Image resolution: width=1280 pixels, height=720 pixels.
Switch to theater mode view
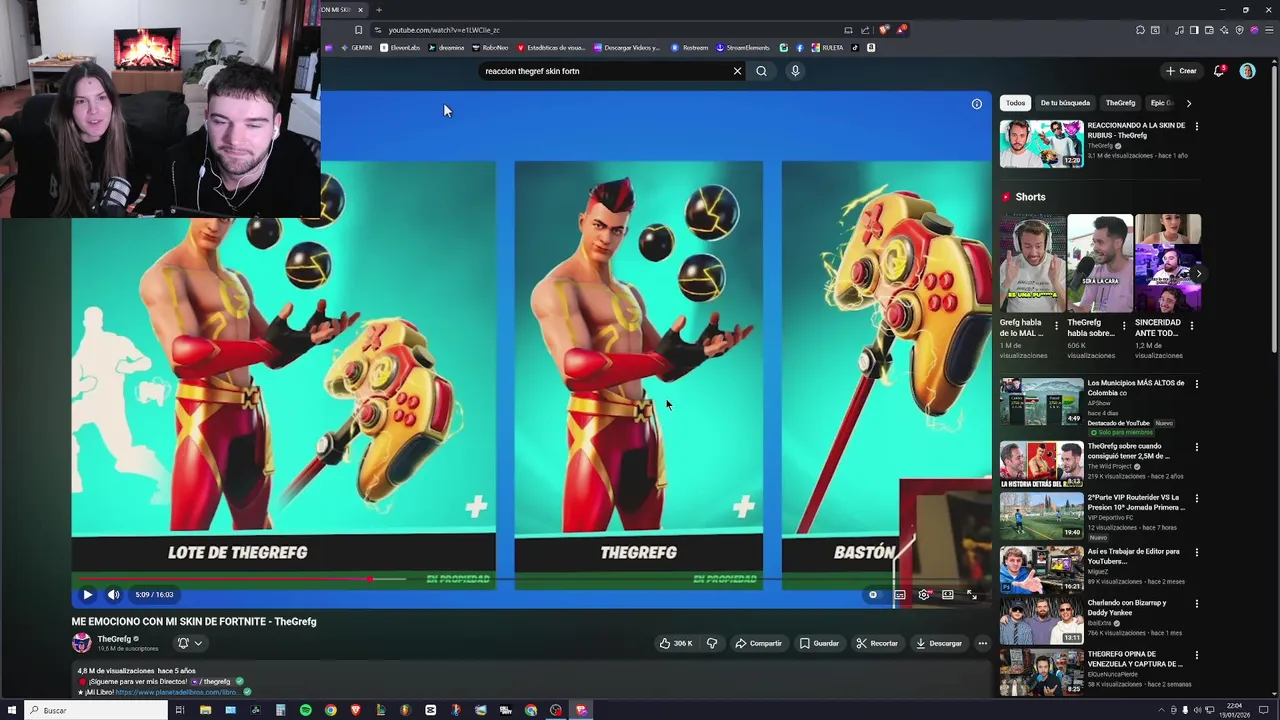(947, 594)
